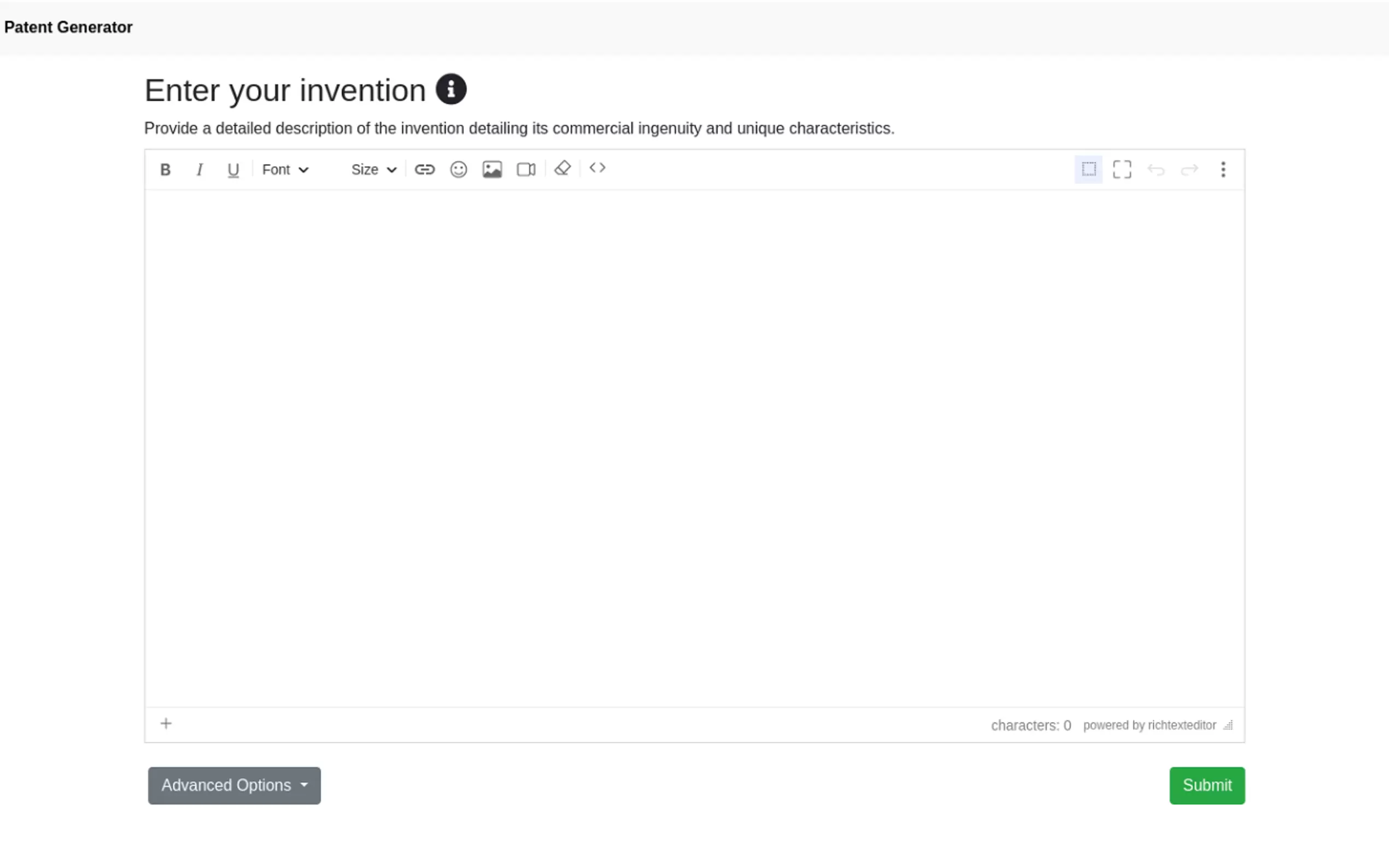Clear formatting with the eraser icon

[562, 169]
